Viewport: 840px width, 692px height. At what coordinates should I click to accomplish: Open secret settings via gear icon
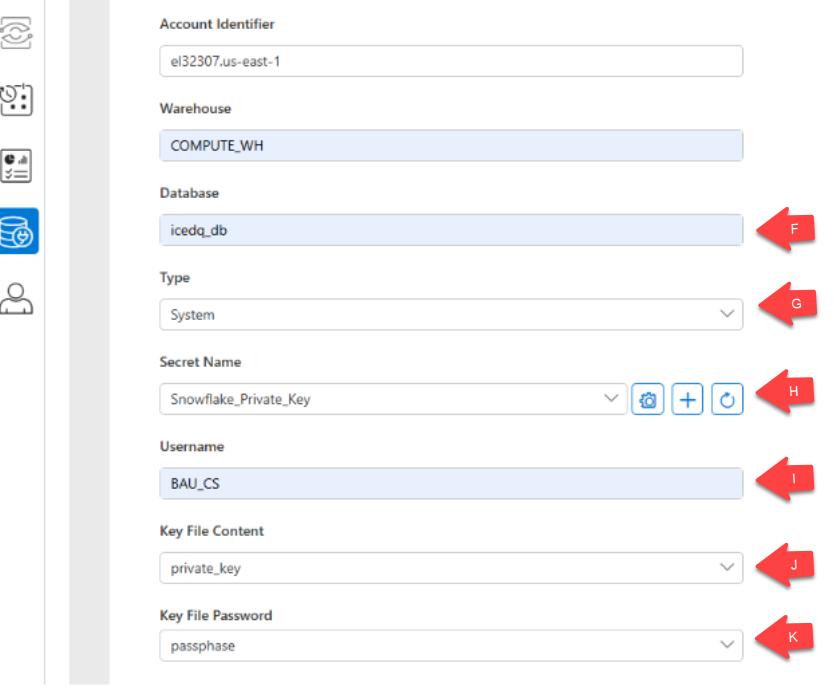pos(647,398)
